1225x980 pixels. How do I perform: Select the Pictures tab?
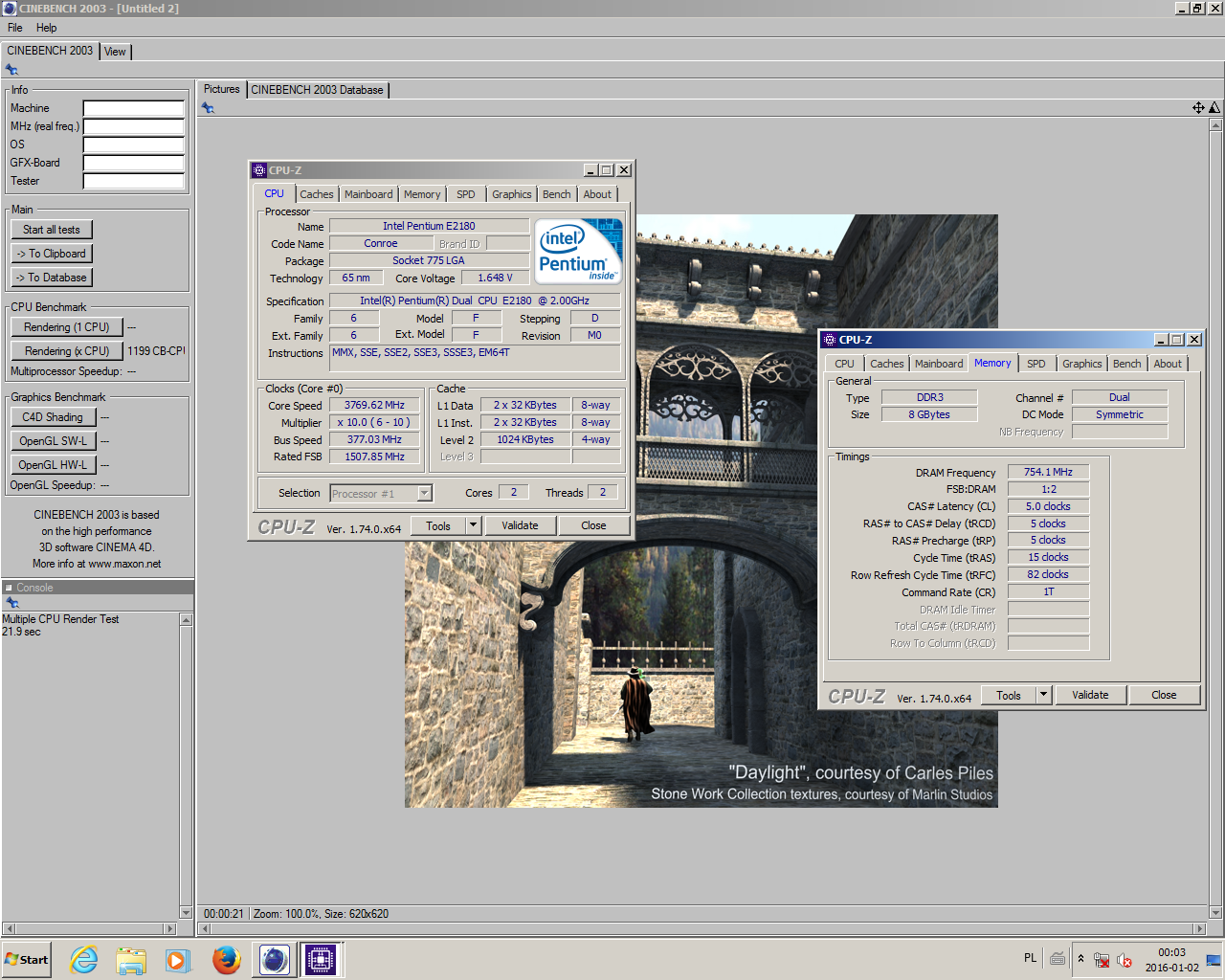coord(221,89)
